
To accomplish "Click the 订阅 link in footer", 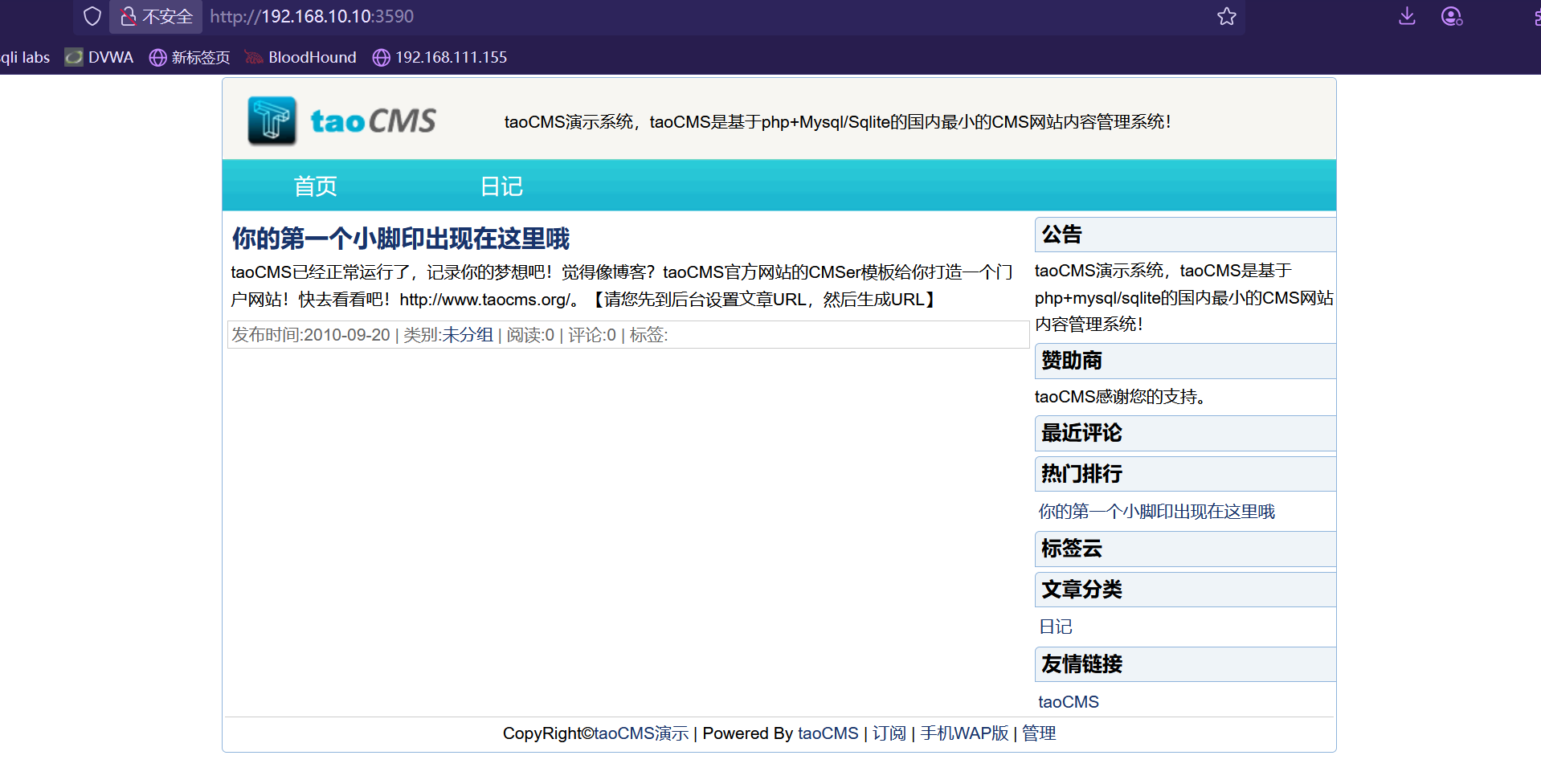I will click(x=889, y=733).
